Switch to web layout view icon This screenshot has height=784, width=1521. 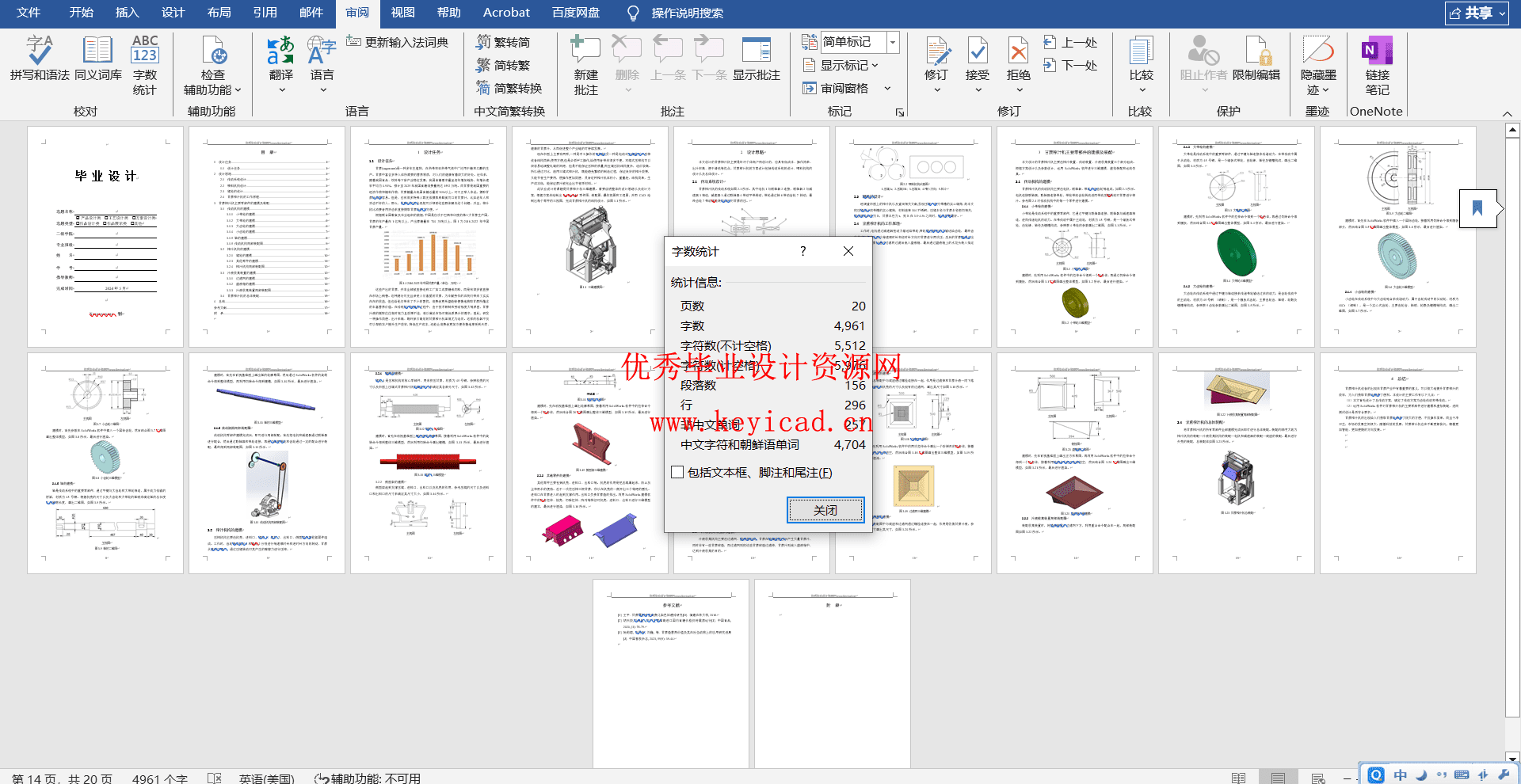tap(1317, 778)
